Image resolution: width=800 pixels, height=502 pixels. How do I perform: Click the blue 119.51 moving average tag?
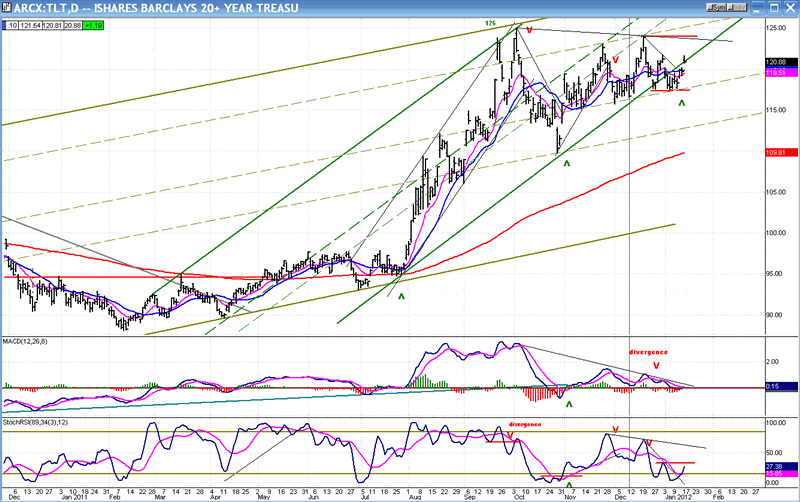click(x=776, y=72)
